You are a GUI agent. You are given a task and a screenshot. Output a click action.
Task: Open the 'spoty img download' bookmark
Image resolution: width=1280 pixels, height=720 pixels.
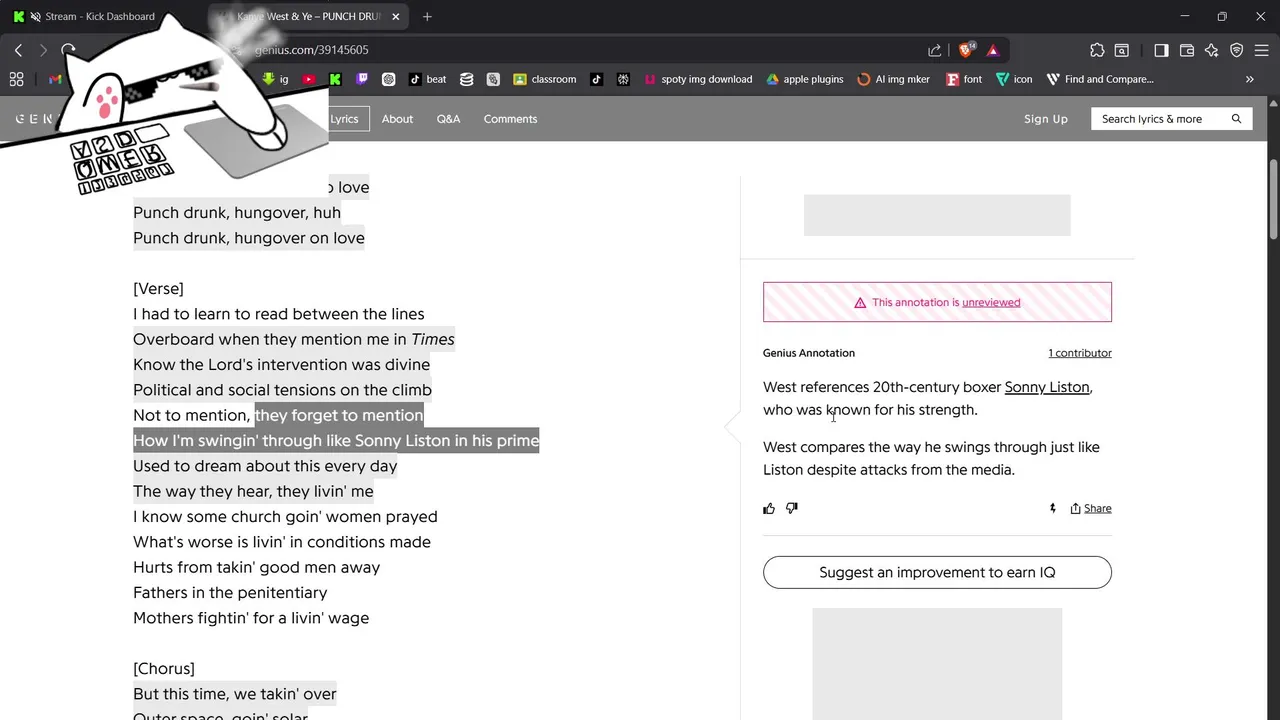coord(698,79)
